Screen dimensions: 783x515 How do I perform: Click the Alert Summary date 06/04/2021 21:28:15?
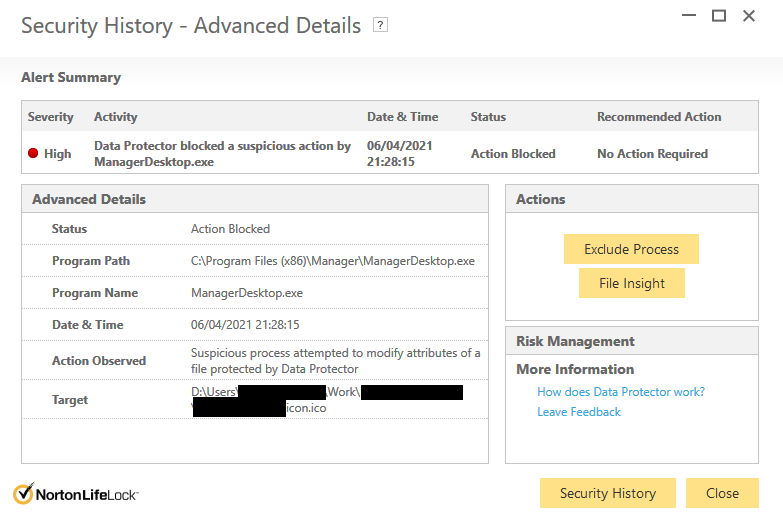coord(399,153)
